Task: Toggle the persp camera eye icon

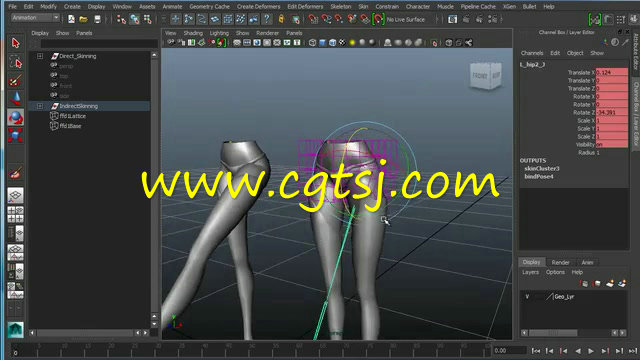Action: [54, 66]
